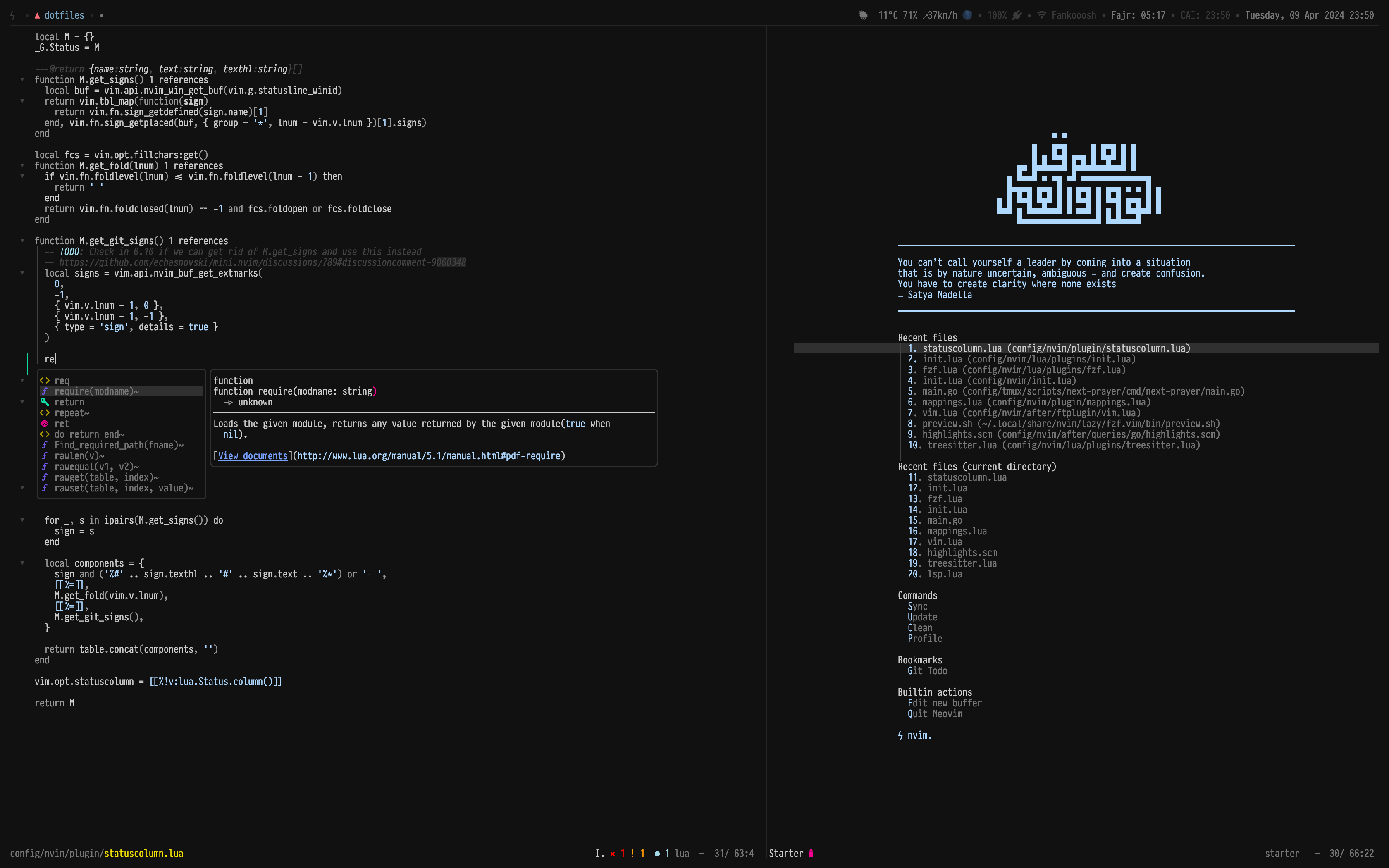Click the weather icon before 11°C
The width and height of the screenshot is (1389, 868).
(x=863, y=16)
